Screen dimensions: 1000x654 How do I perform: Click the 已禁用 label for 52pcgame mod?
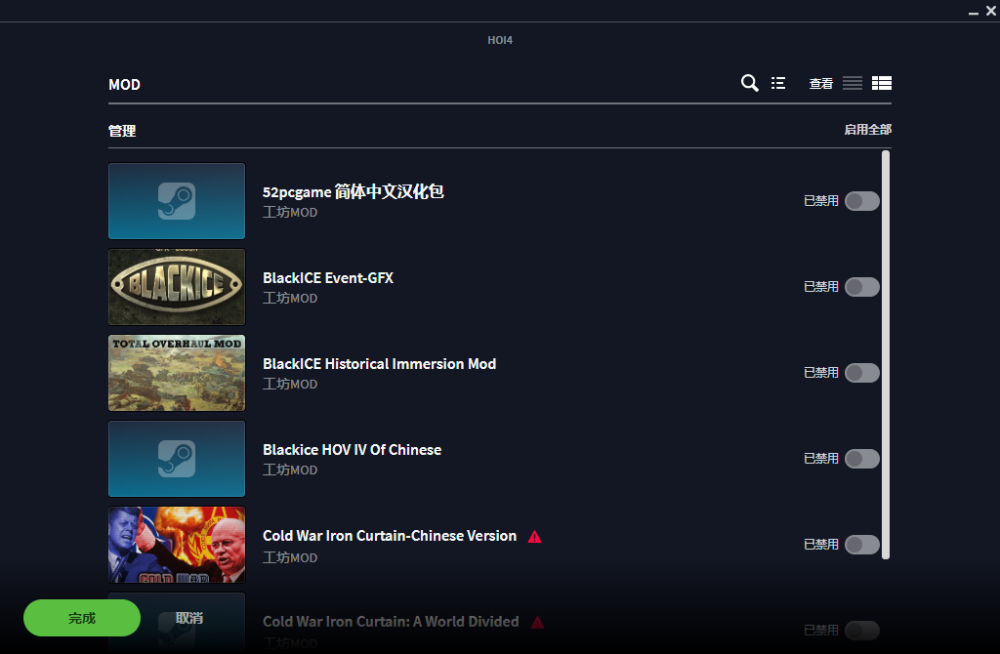(x=821, y=201)
